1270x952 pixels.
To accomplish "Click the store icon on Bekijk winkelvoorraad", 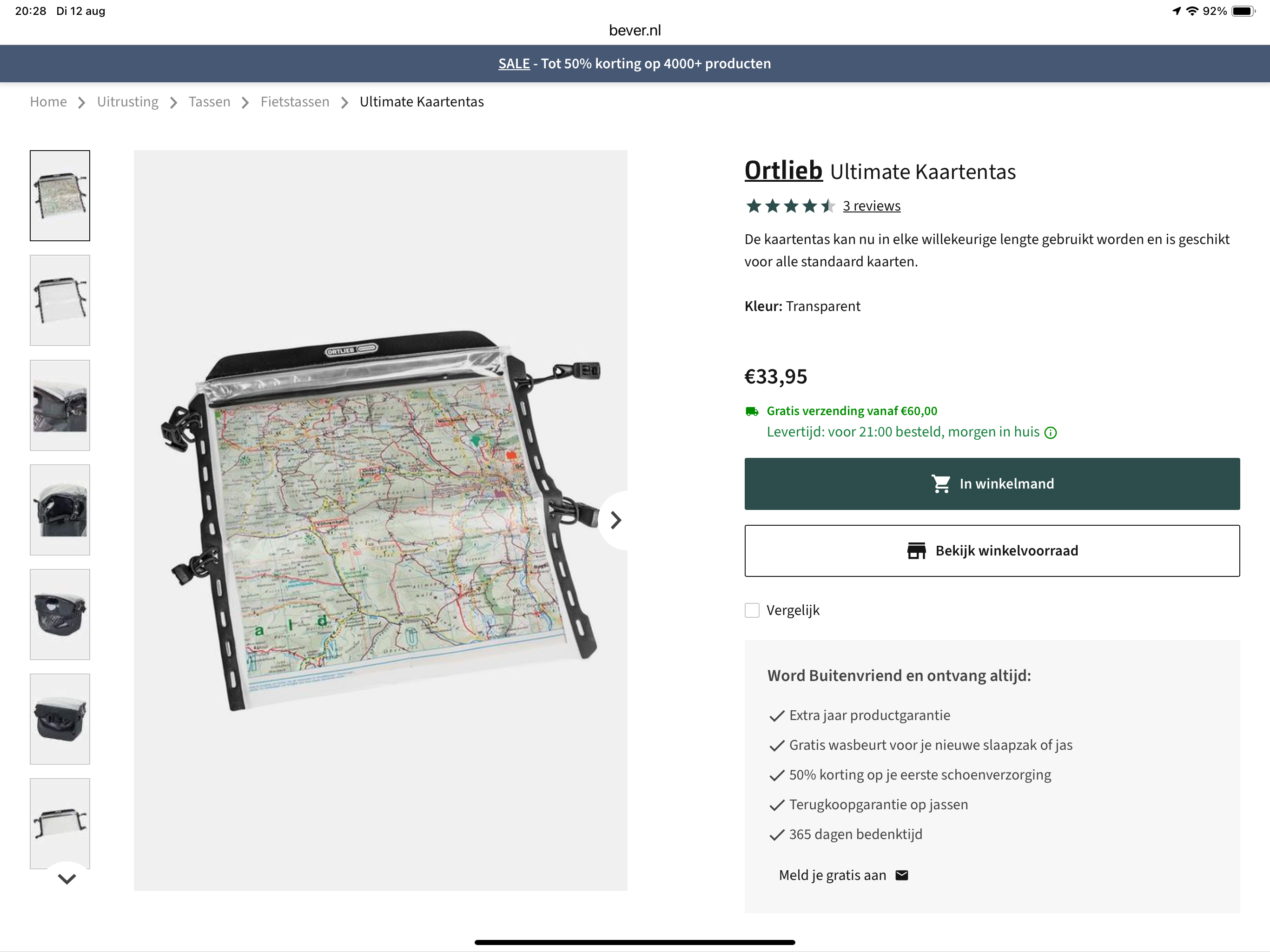I will [x=916, y=551].
